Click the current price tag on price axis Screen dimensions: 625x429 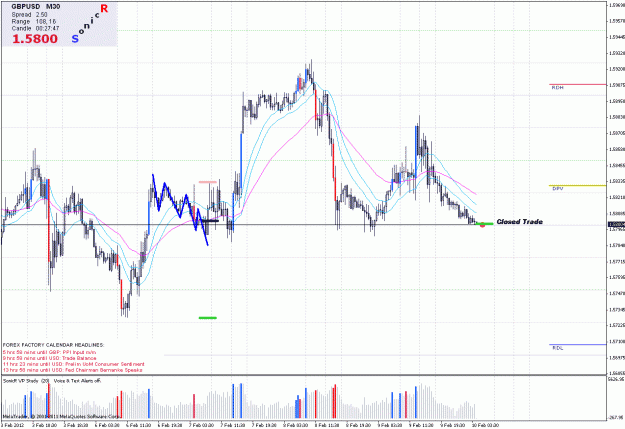(x=616, y=225)
